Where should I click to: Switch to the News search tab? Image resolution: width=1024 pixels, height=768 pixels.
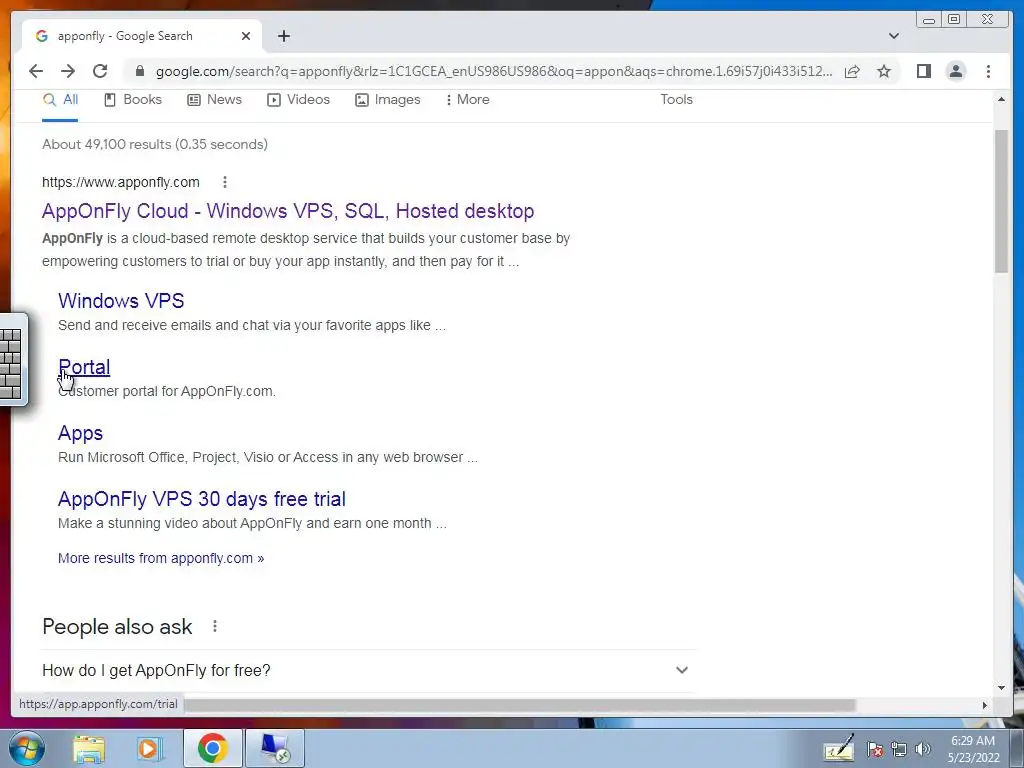(x=214, y=100)
